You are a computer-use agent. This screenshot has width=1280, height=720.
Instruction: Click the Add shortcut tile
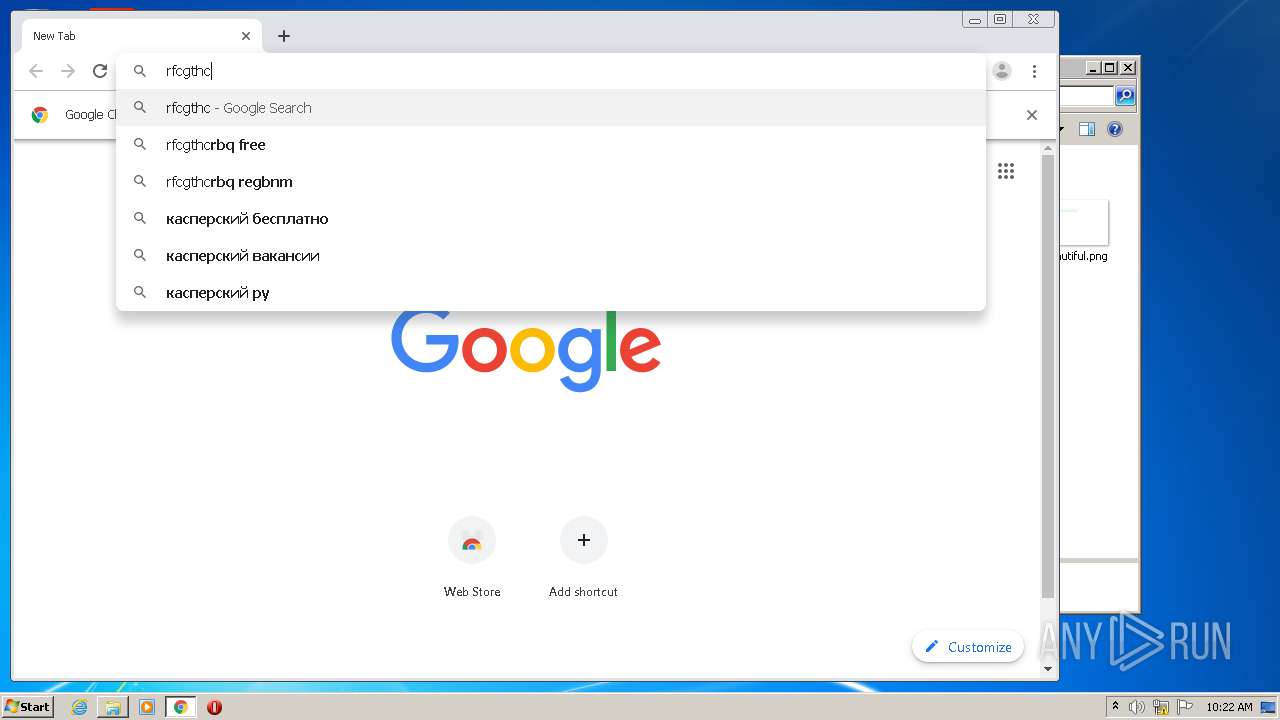pos(584,558)
